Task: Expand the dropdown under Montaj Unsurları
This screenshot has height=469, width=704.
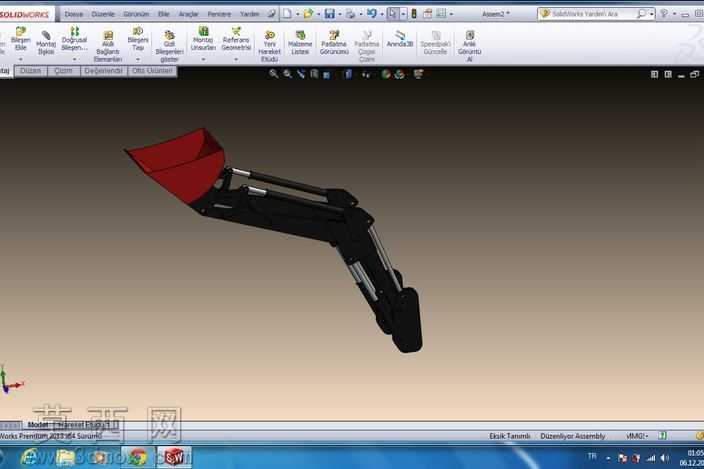Action: (203, 59)
